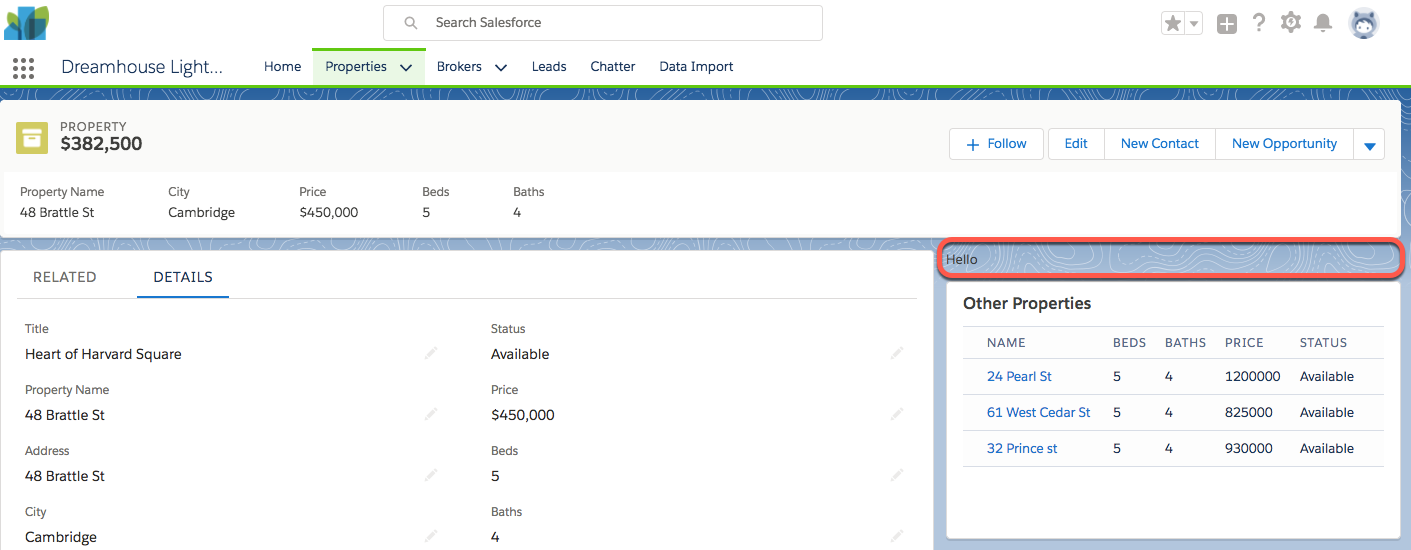Screen dimensions: 1411x550
Task: Click the Edit button
Action: (x=1076, y=144)
